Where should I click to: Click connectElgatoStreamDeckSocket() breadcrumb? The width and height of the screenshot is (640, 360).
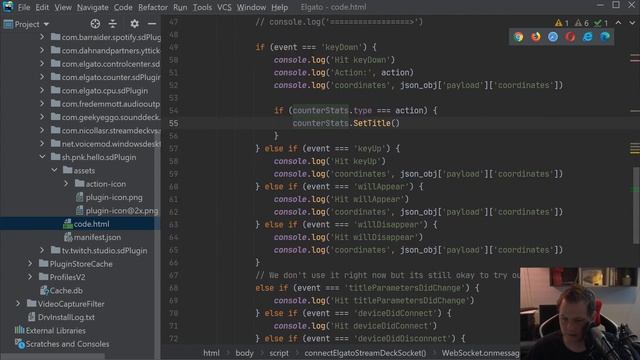(365, 353)
